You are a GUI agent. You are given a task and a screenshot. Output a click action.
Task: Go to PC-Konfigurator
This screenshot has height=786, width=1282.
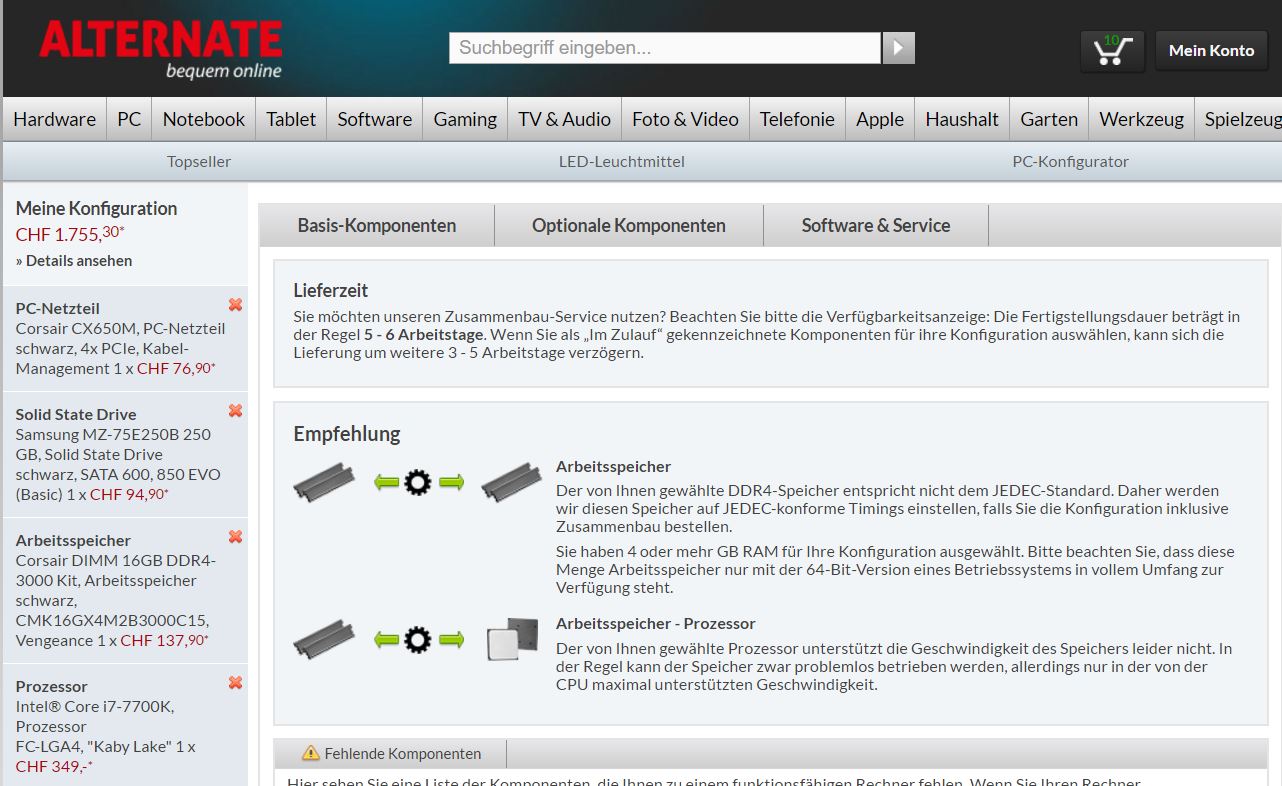(x=1070, y=161)
